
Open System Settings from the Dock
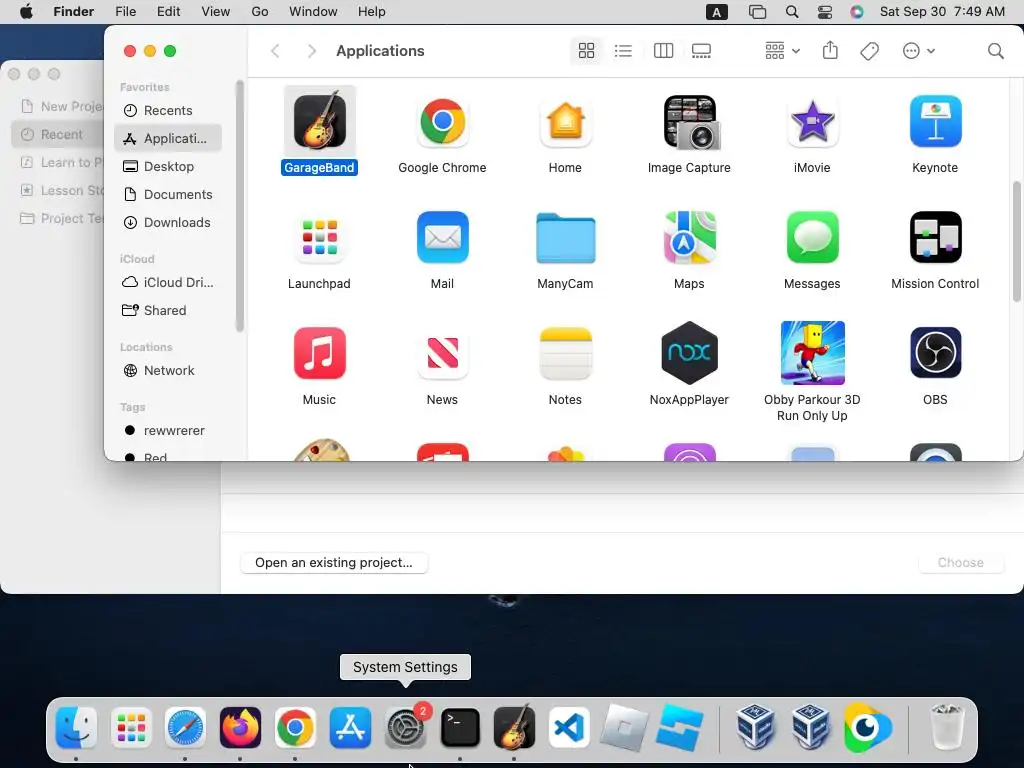(406, 728)
